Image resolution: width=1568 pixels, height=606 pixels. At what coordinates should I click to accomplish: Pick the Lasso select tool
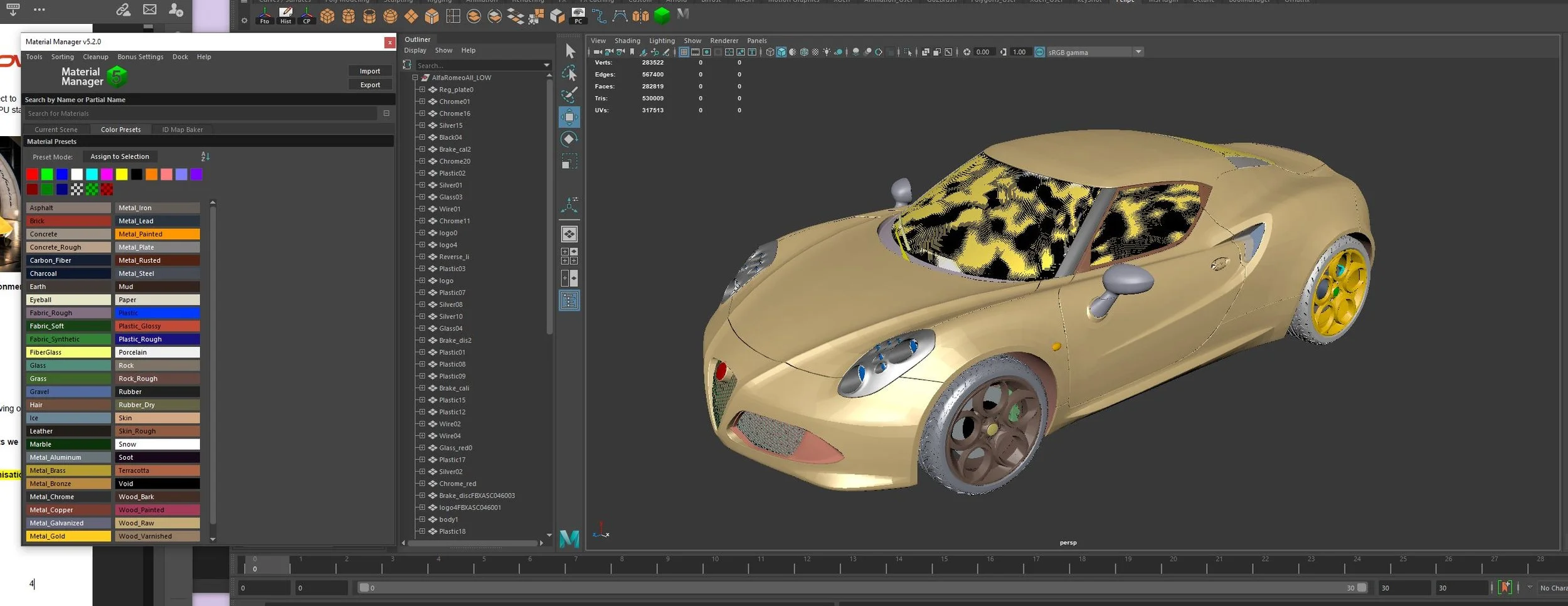569,73
